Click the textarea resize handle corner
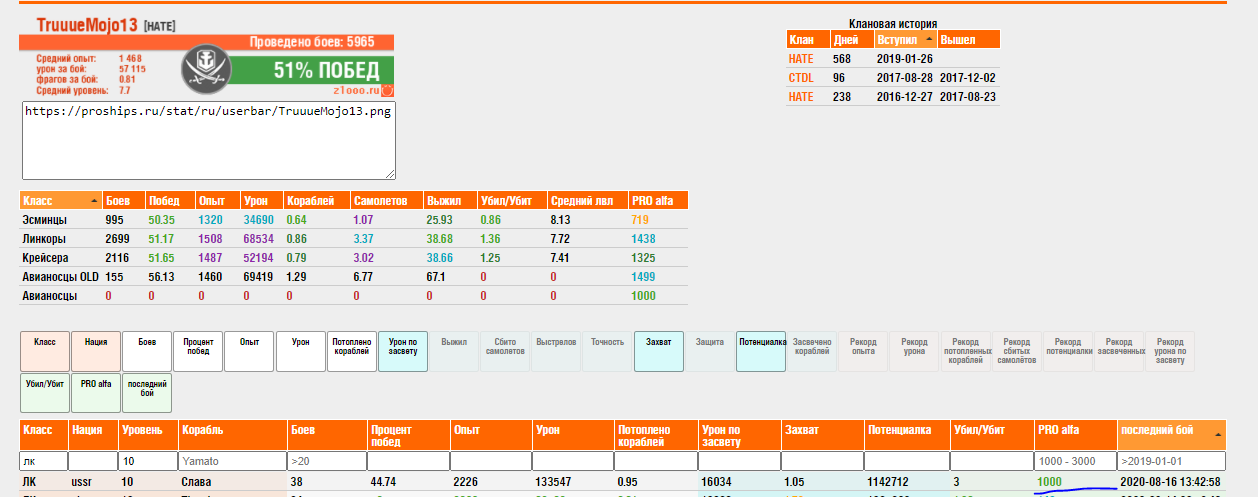 [390, 173]
